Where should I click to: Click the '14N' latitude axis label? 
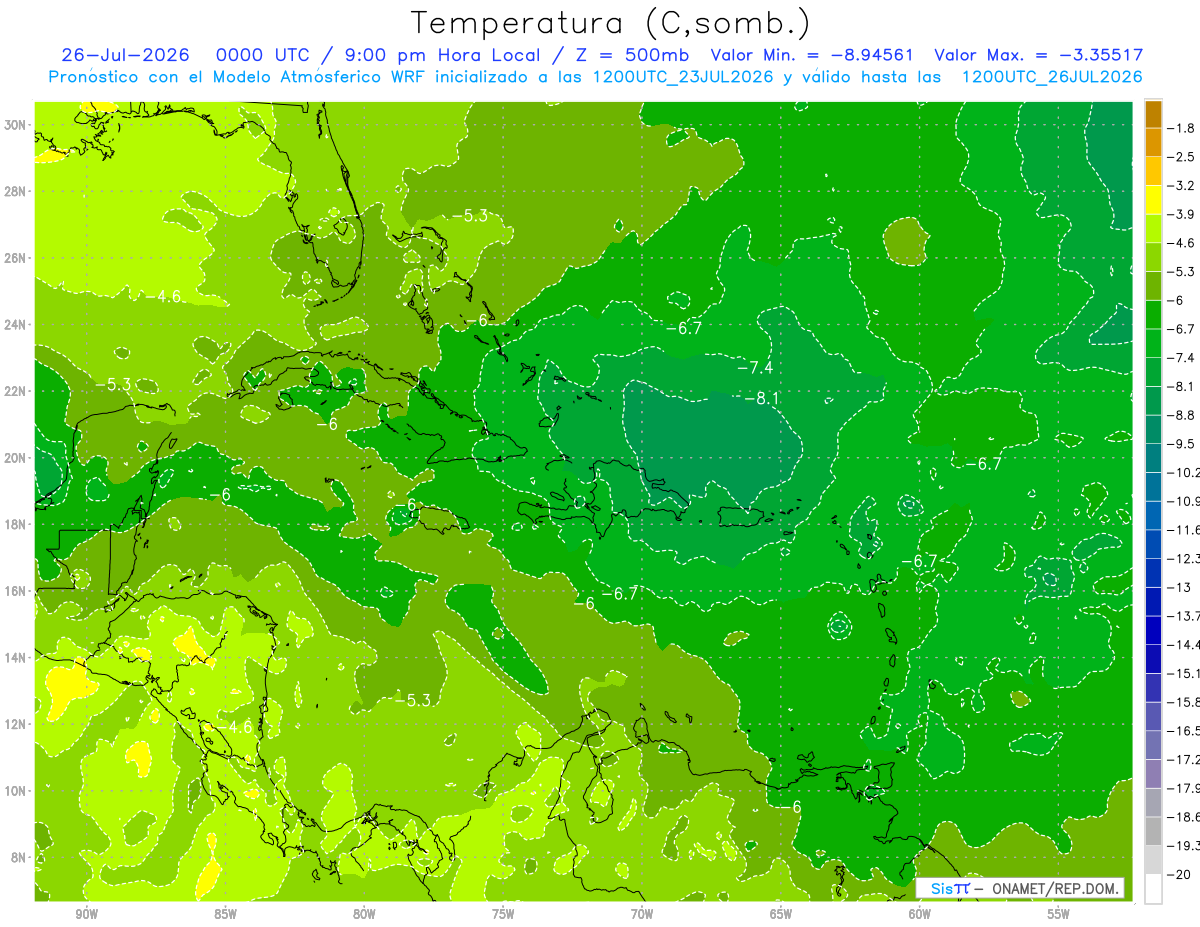click(x=17, y=657)
